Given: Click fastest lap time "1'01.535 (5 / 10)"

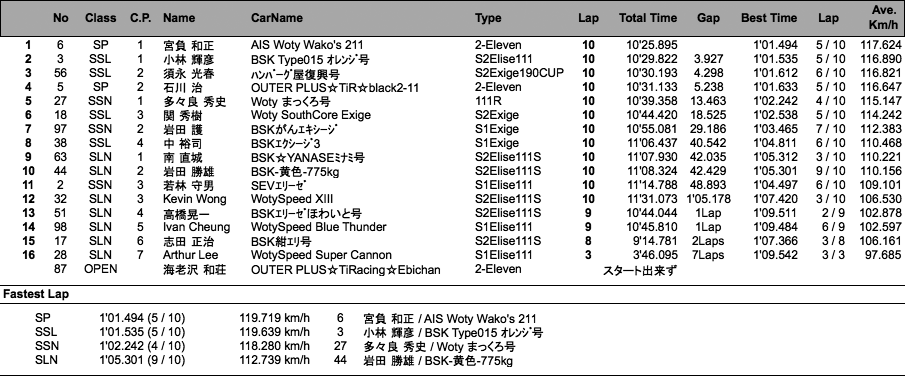Looking at the screenshot, I should coord(143,332).
